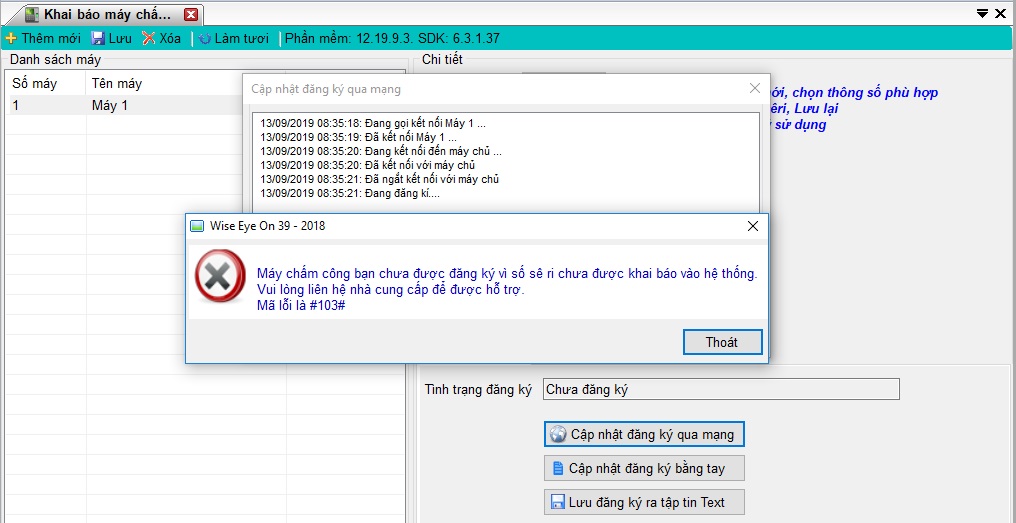Choose Cập nhật đăng ký bằng tay
1016x523 pixels.
click(644, 468)
